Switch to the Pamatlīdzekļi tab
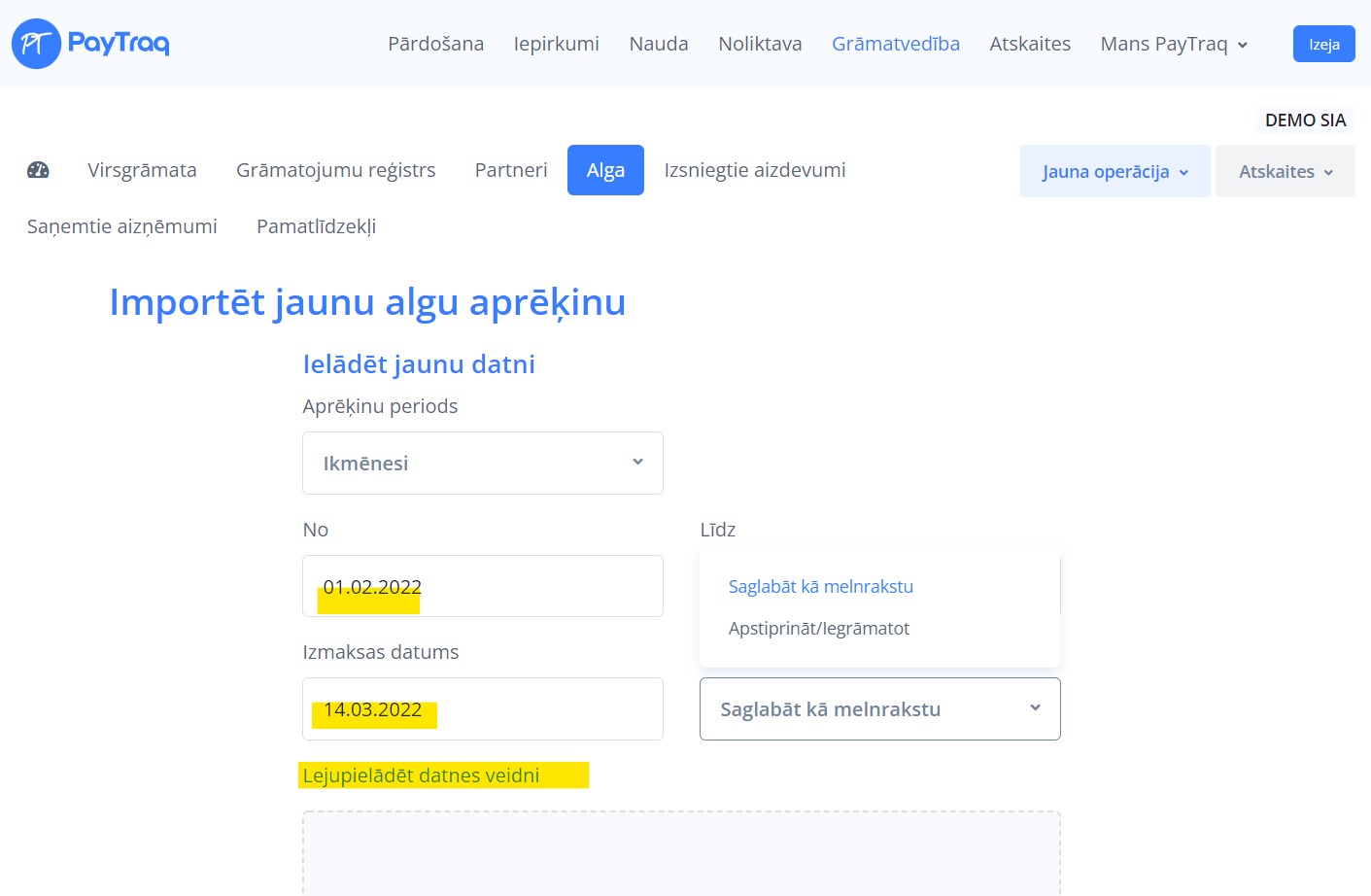 [316, 226]
